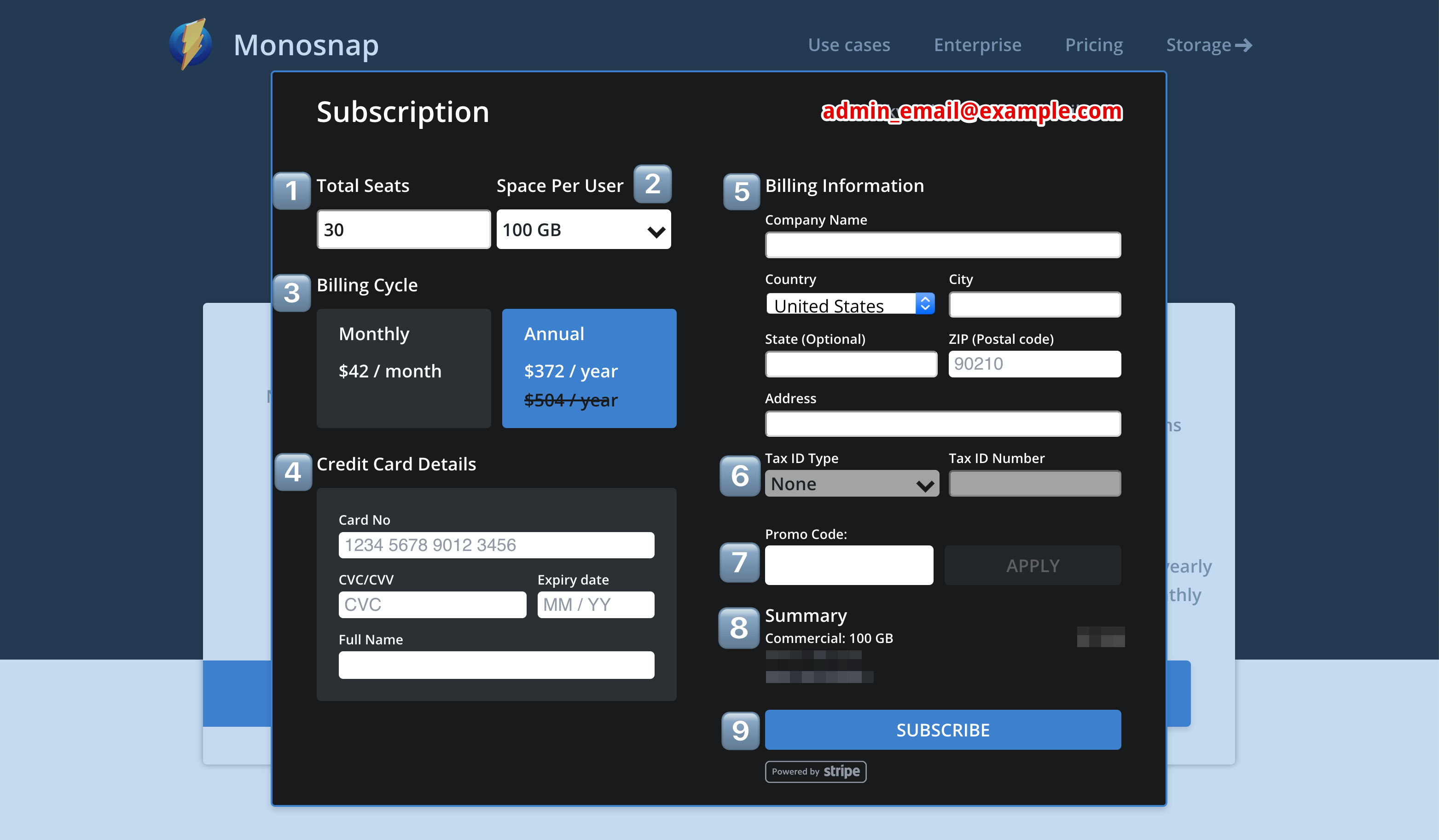Click the number 4 Credit Card badge
Viewport: 1439px width, 840px height.
293,472
